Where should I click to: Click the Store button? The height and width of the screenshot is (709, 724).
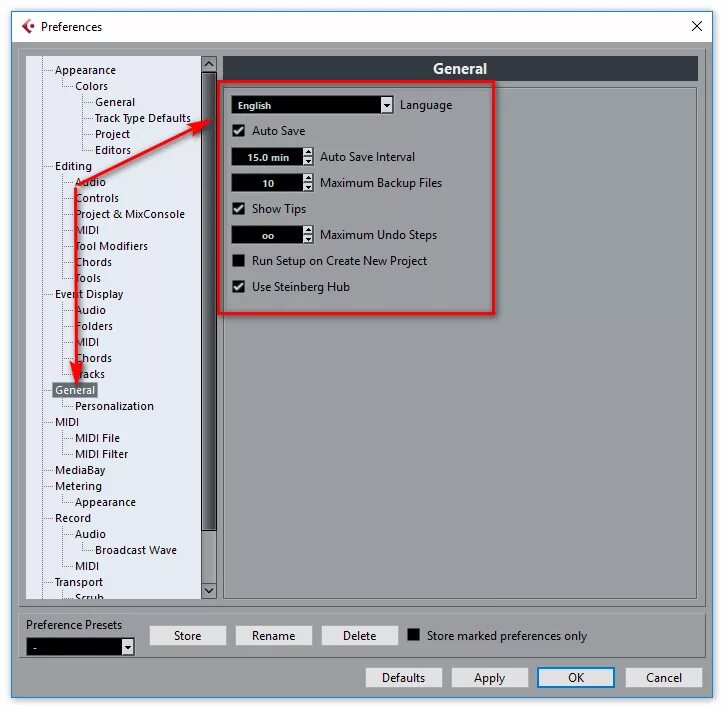pos(187,636)
